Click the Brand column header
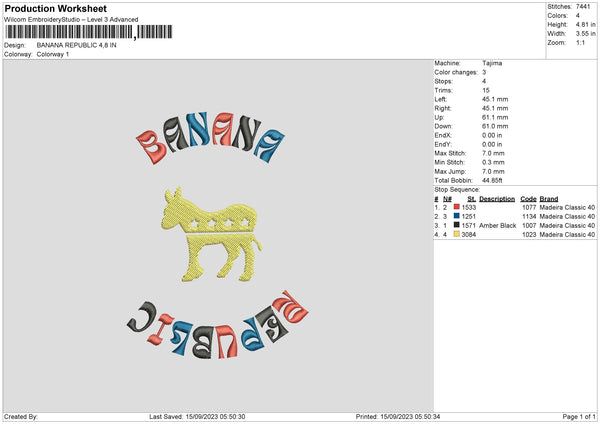The image size is (600, 424). (x=549, y=199)
